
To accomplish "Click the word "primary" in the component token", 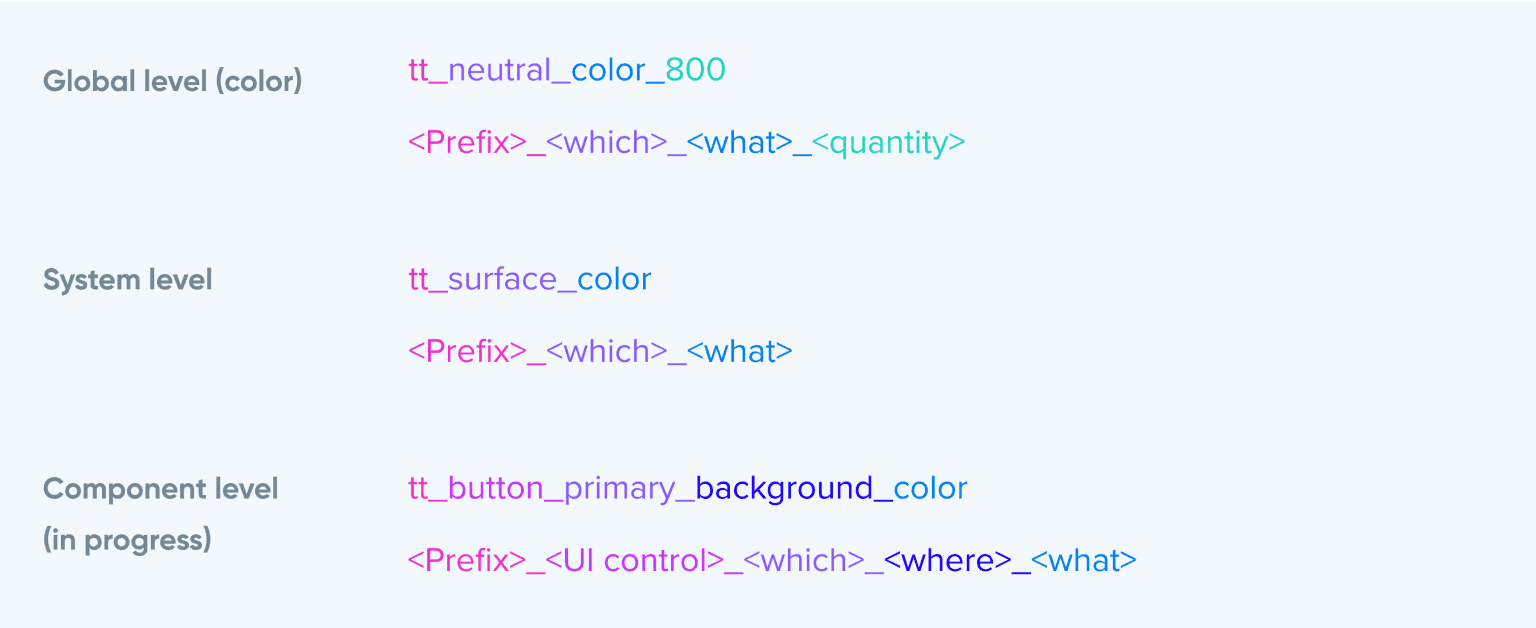I will pyautogui.click(x=620, y=489).
